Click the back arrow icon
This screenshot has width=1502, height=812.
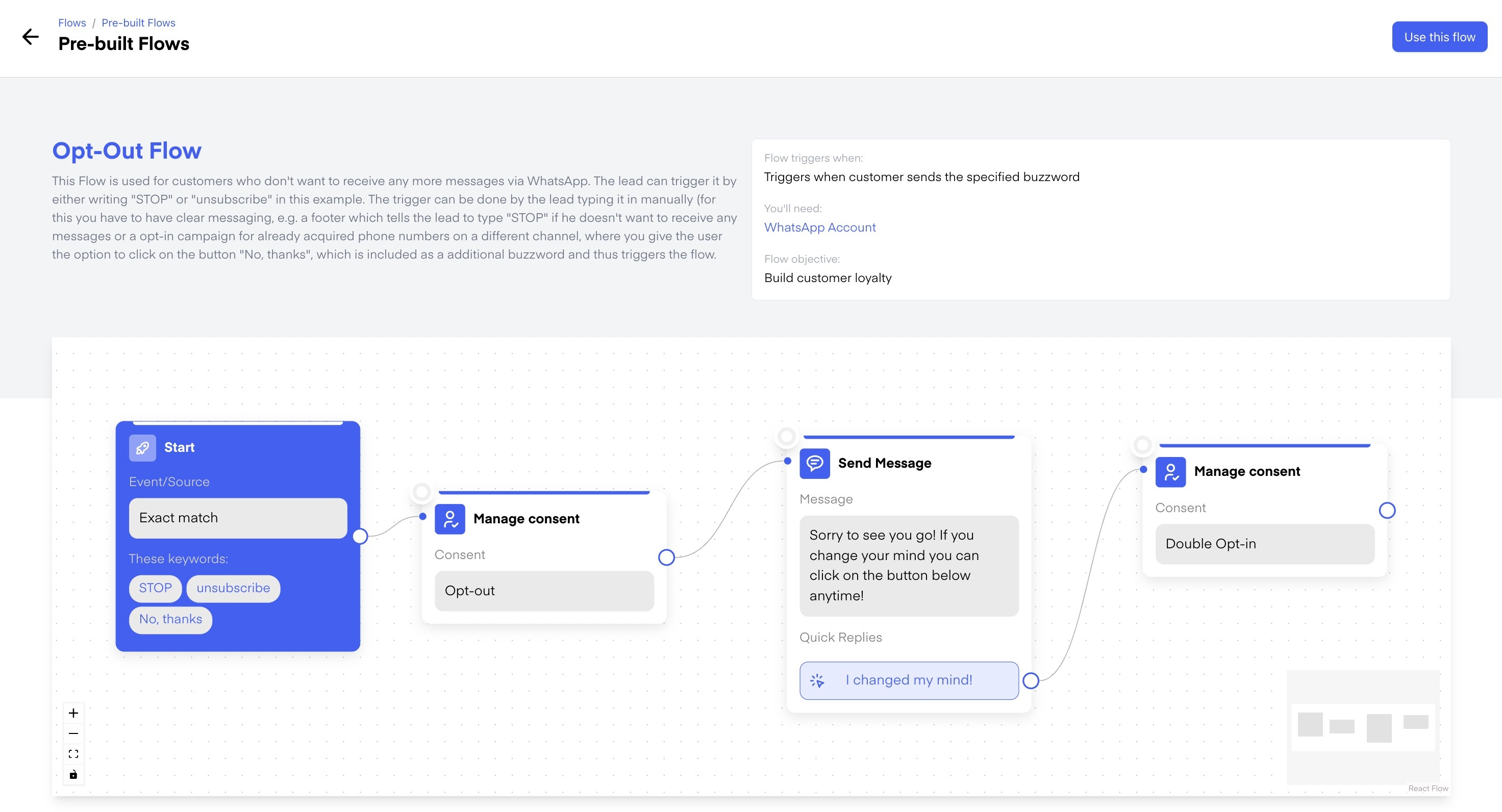30,37
